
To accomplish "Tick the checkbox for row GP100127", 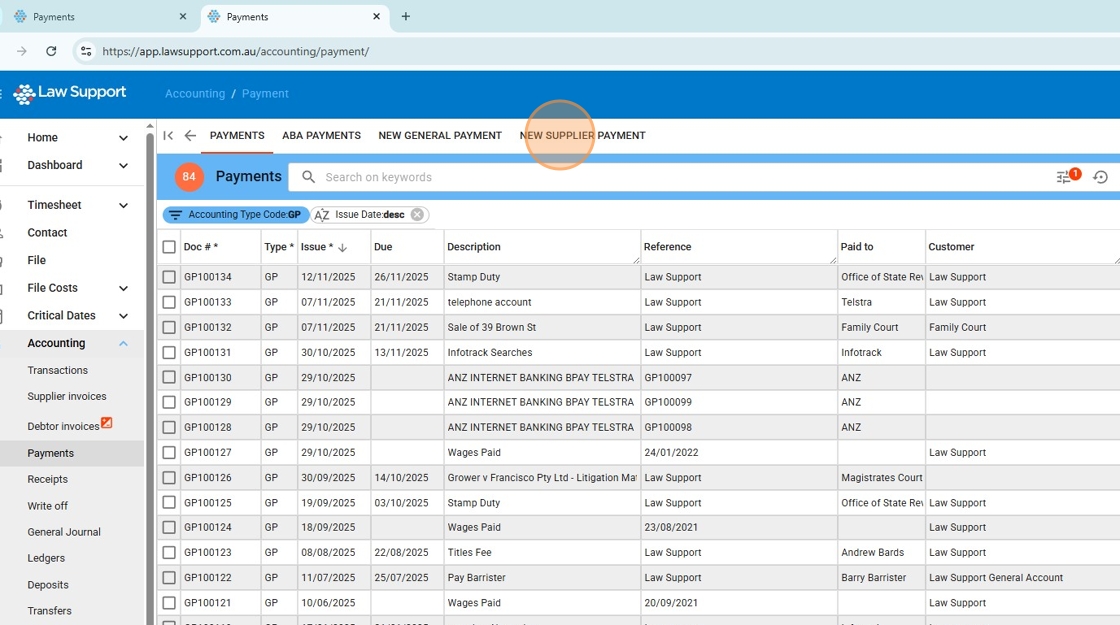I will click(x=168, y=452).
